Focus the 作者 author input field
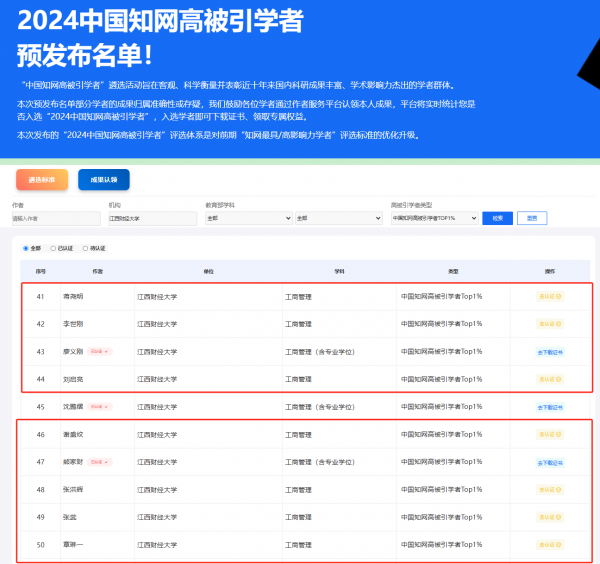Viewport: 600px width, 564px height. point(56,218)
